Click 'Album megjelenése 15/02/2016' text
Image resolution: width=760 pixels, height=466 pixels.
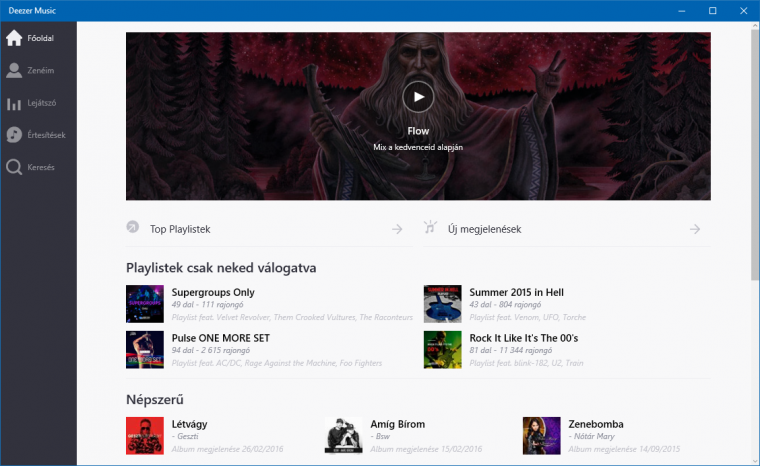point(426,449)
